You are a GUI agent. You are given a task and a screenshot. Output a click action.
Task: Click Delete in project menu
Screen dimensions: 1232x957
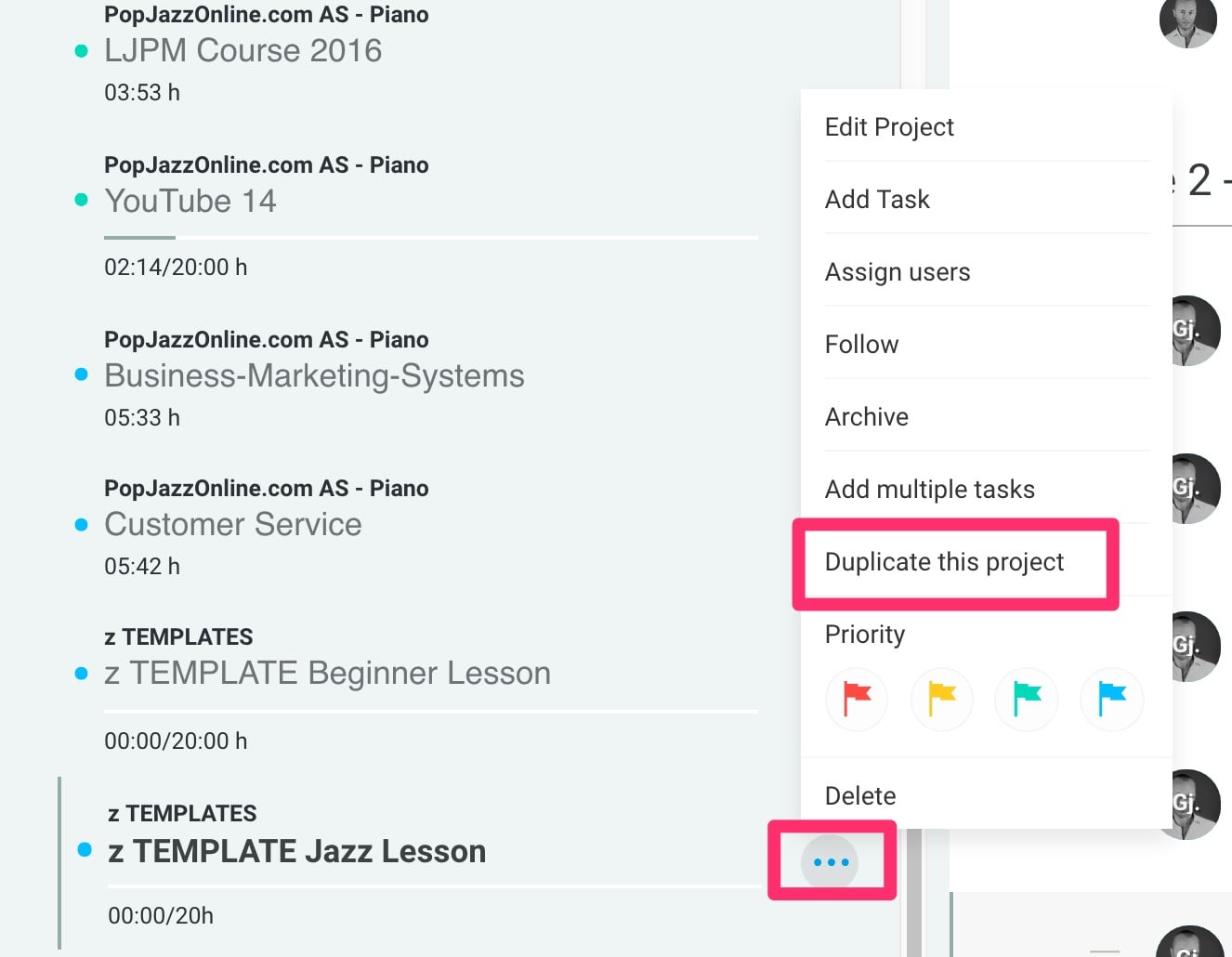[x=860, y=796]
